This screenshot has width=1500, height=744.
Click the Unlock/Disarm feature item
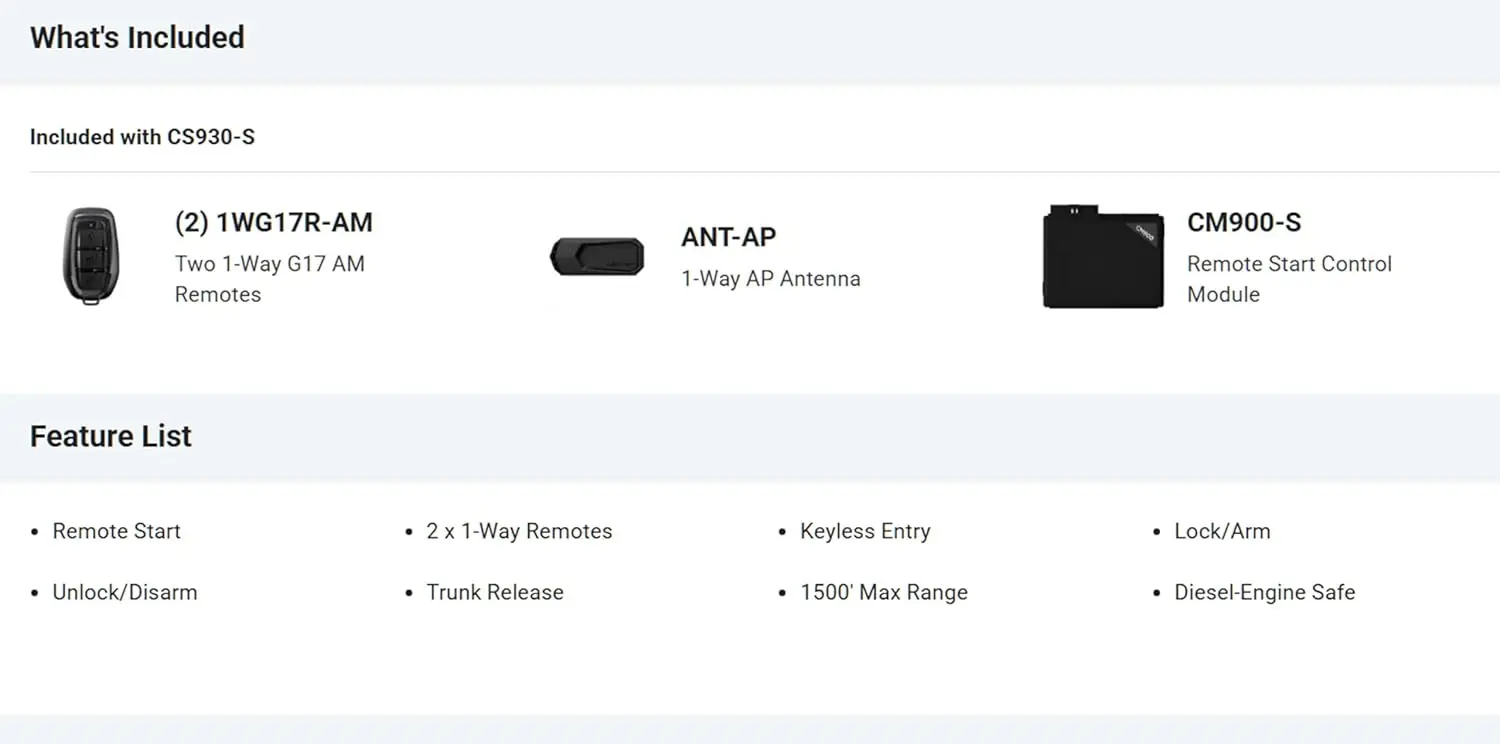point(125,592)
